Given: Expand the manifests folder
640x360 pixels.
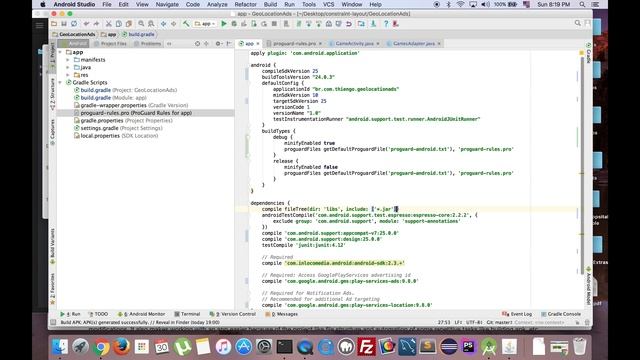Looking at the screenshot, I should pos(68,60).
